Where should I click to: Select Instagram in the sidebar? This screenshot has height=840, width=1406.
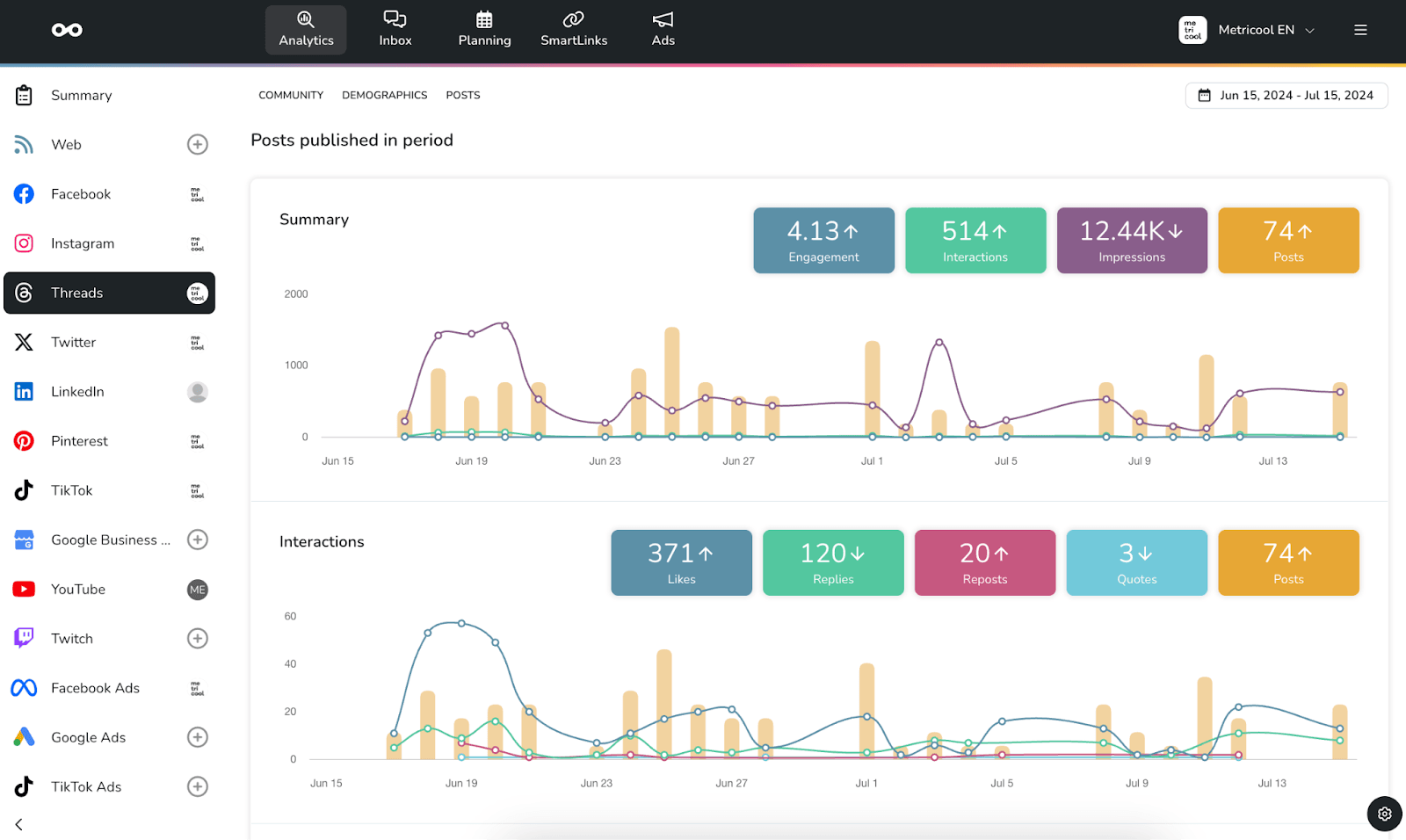pos(83,243)
